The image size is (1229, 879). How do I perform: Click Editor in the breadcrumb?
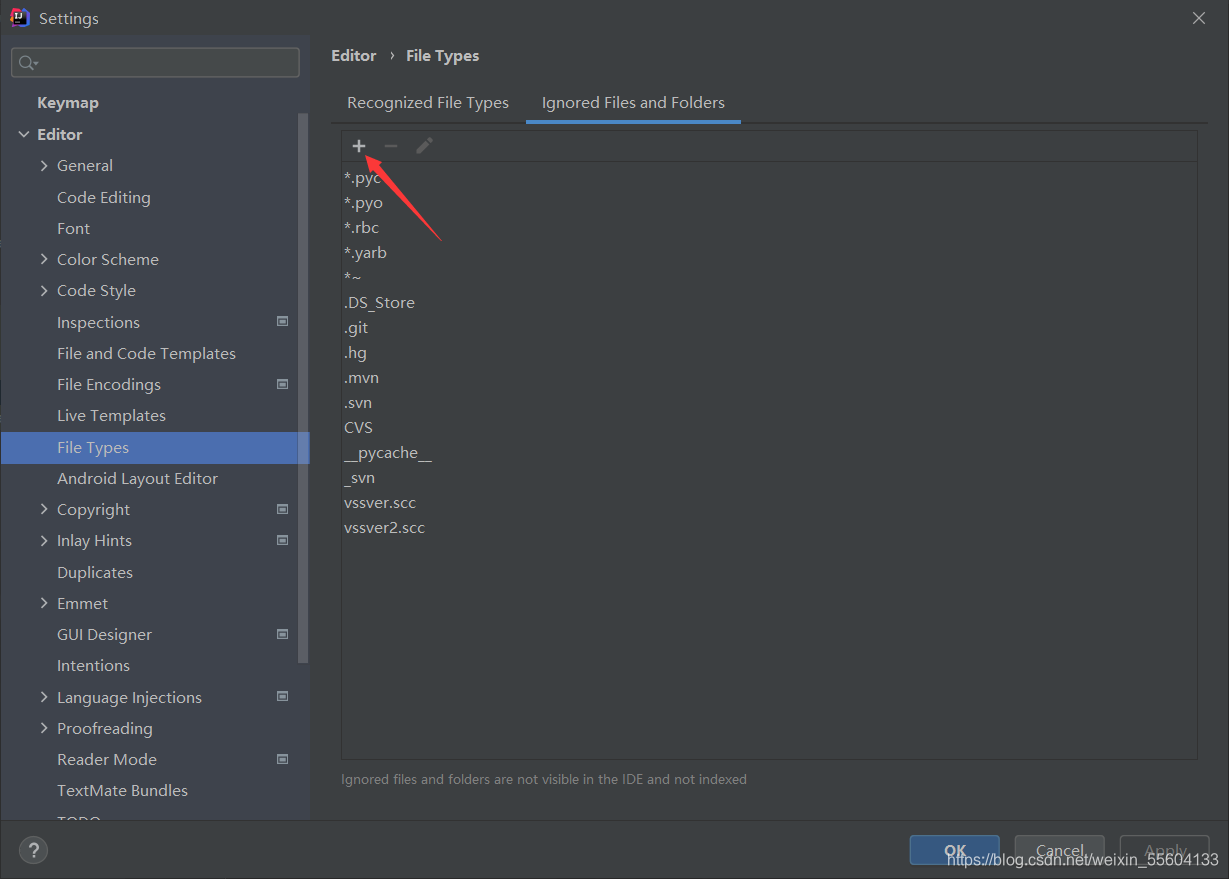[354, 56]
